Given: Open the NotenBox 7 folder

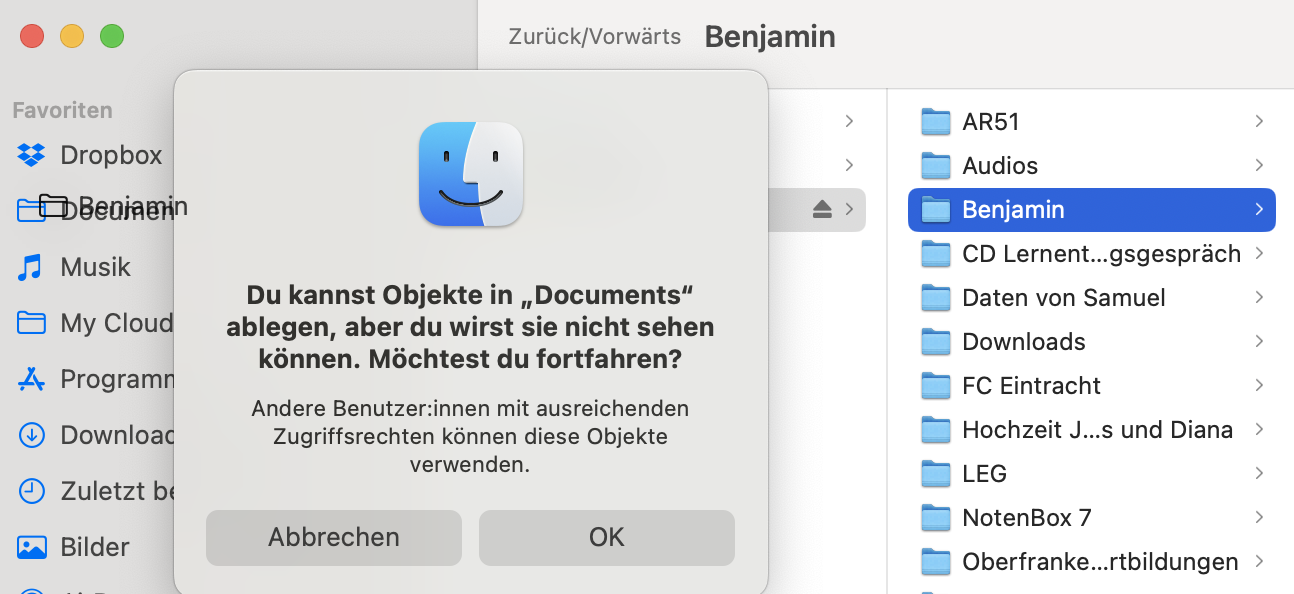Looking at the screenshot, I should click(1026, 518).
